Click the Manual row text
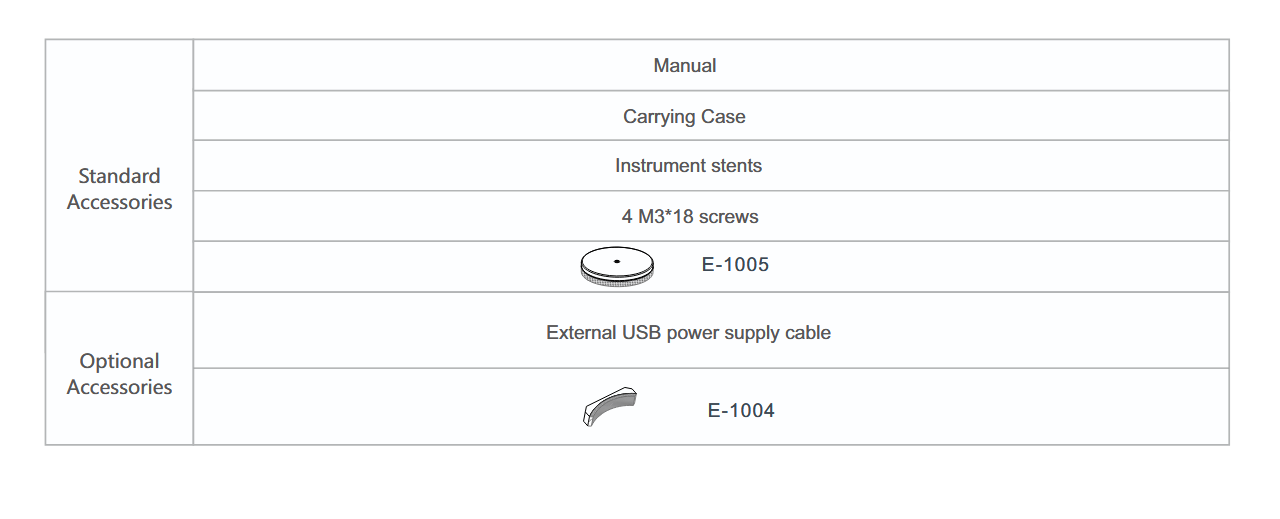The image size is (1280, 519). (x=685, y=65)
